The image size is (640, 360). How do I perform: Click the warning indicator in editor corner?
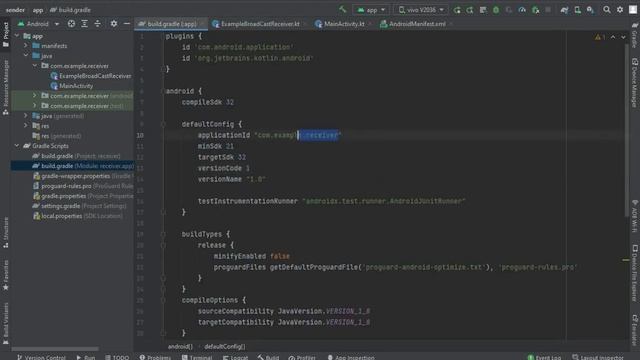coord(600,37)
